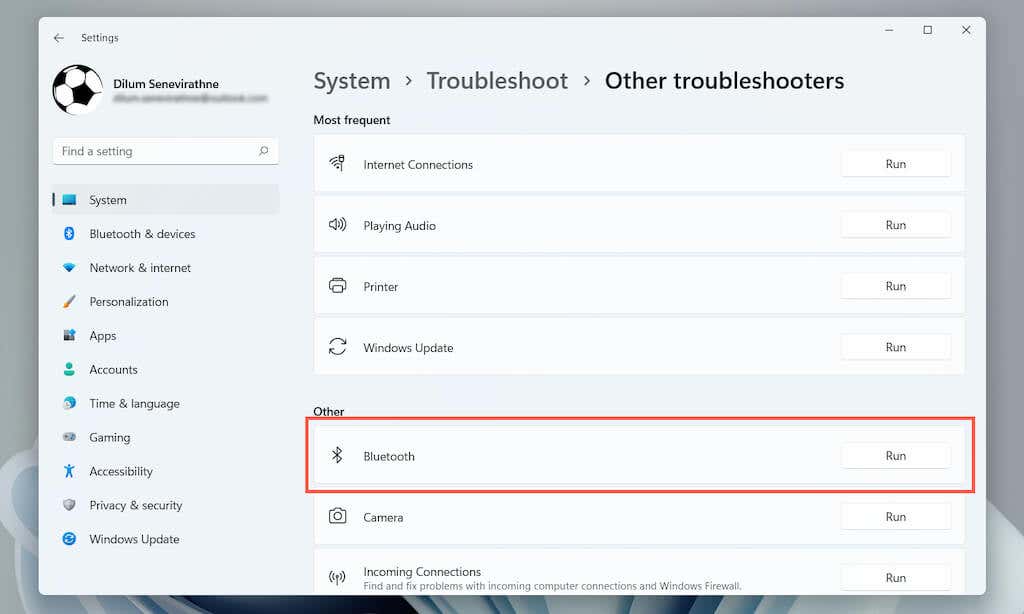Open the Apps settings page
Viewport: 1024px width, 614px height.
[103, 336]
